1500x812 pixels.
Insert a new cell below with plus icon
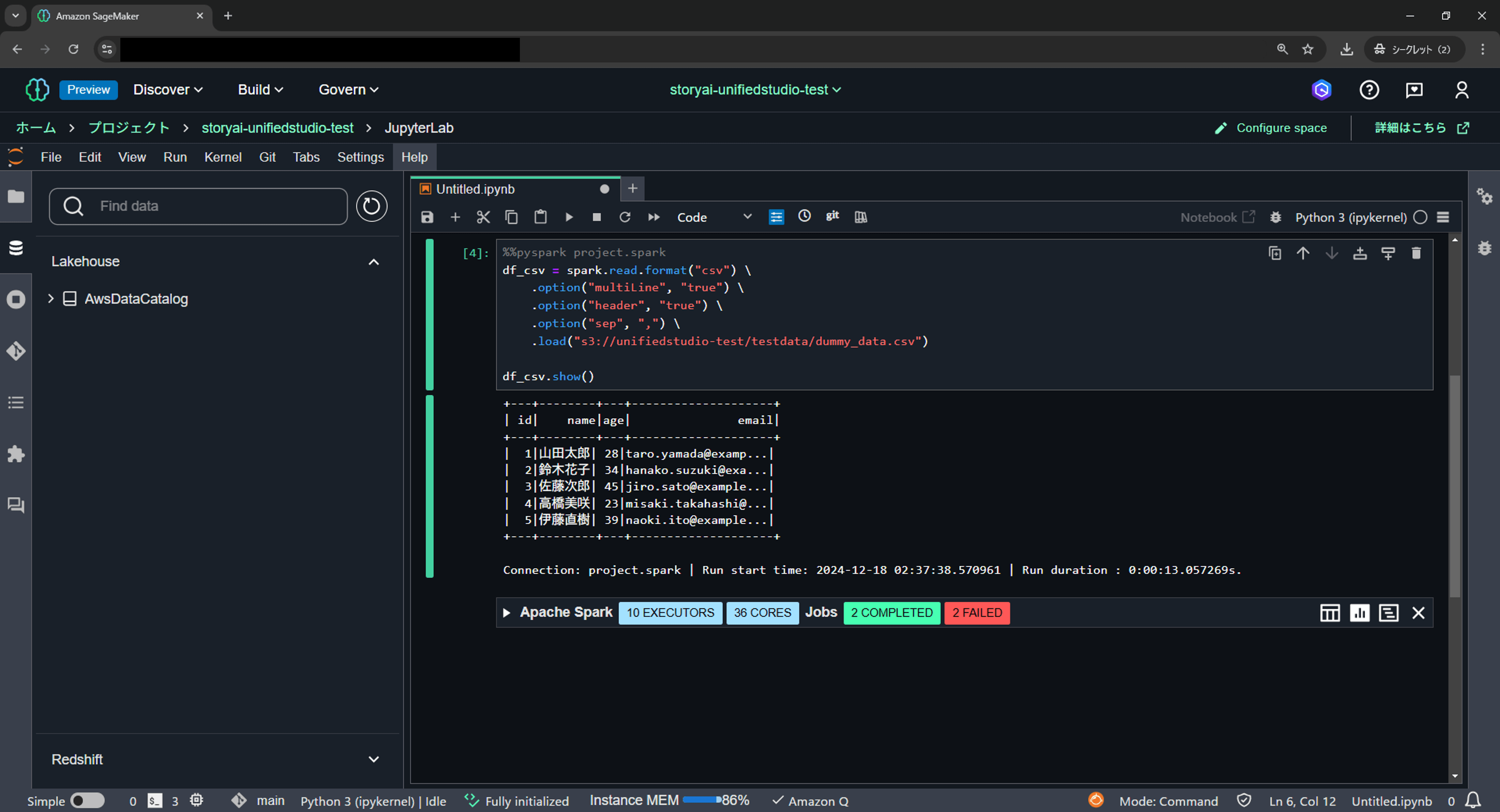click(455, 217)
